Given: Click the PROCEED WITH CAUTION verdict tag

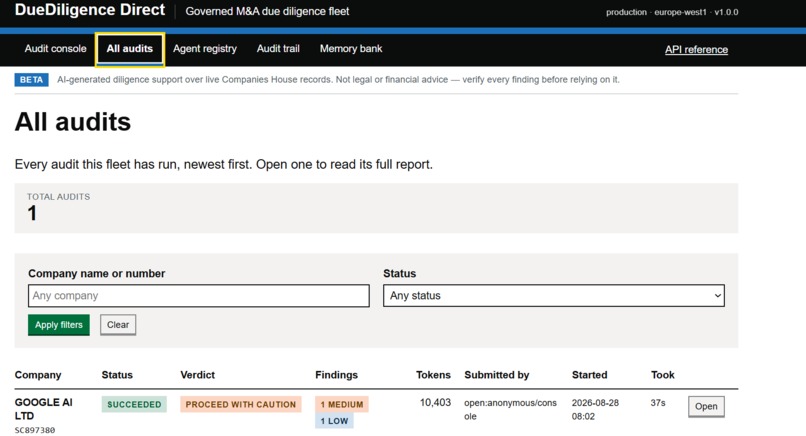Looking at the screenshot, I should tap(241, 405).
